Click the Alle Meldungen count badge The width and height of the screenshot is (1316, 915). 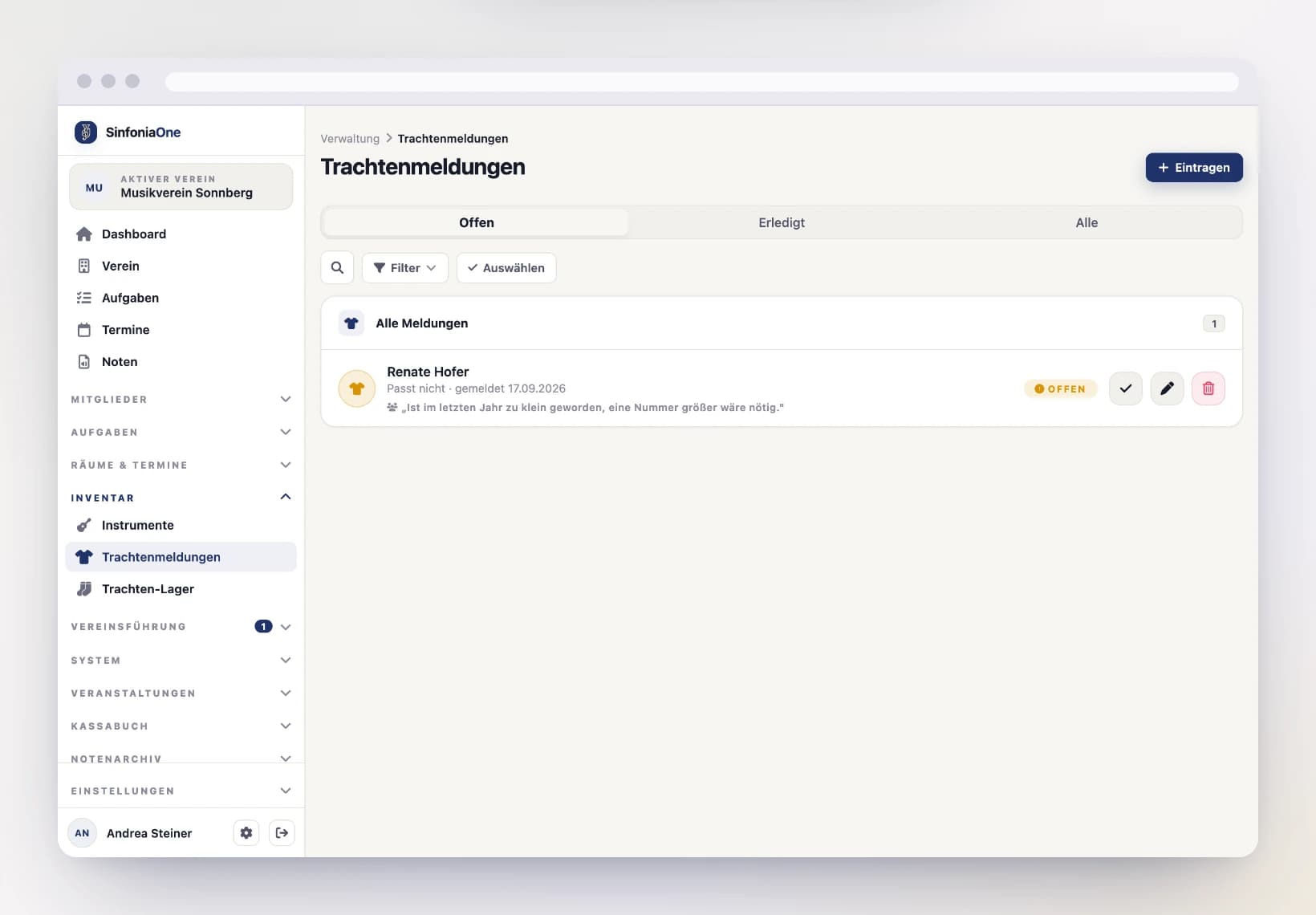click(x=1214, y=323)
